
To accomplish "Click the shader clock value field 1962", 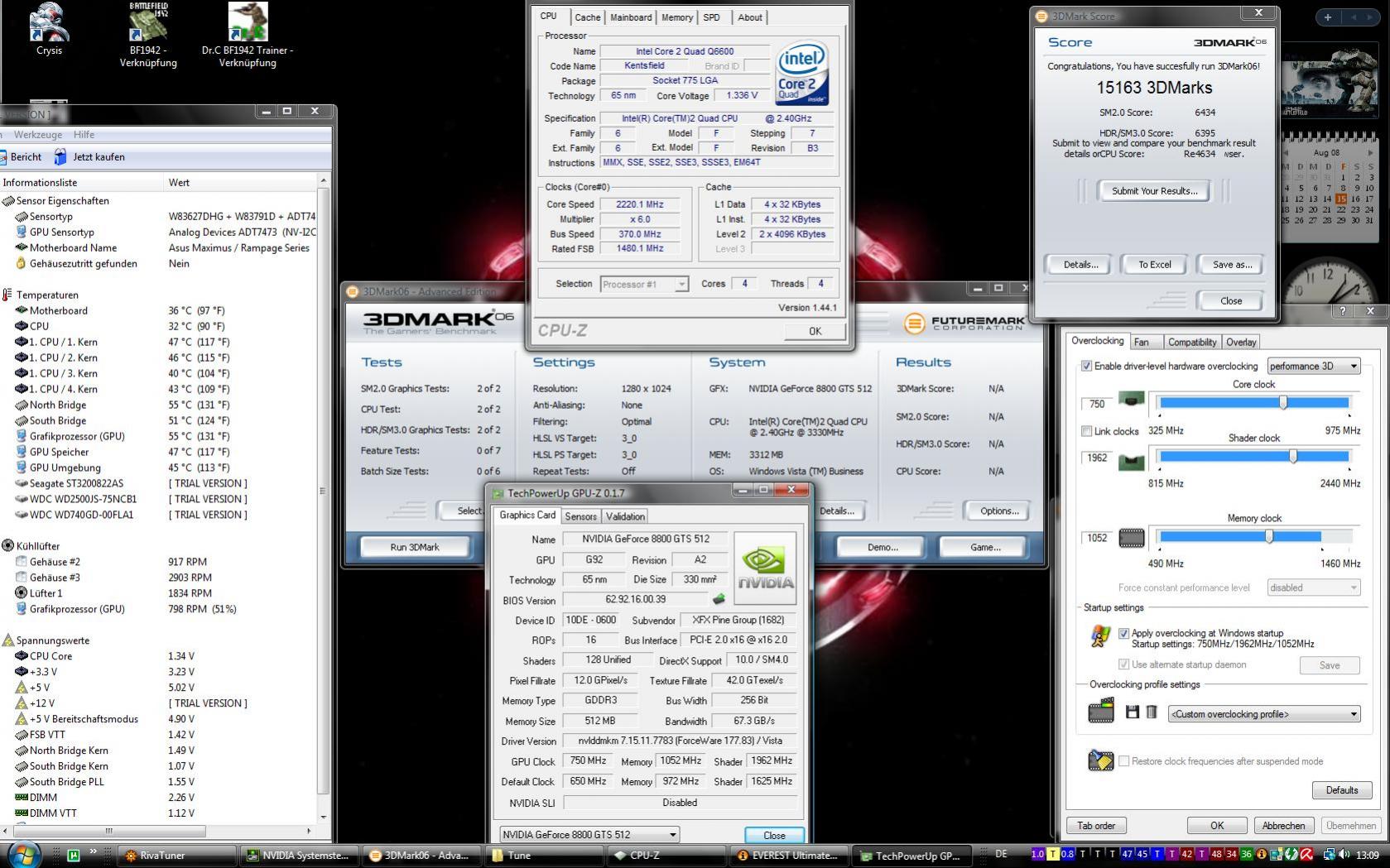I will click(1097, 458).
